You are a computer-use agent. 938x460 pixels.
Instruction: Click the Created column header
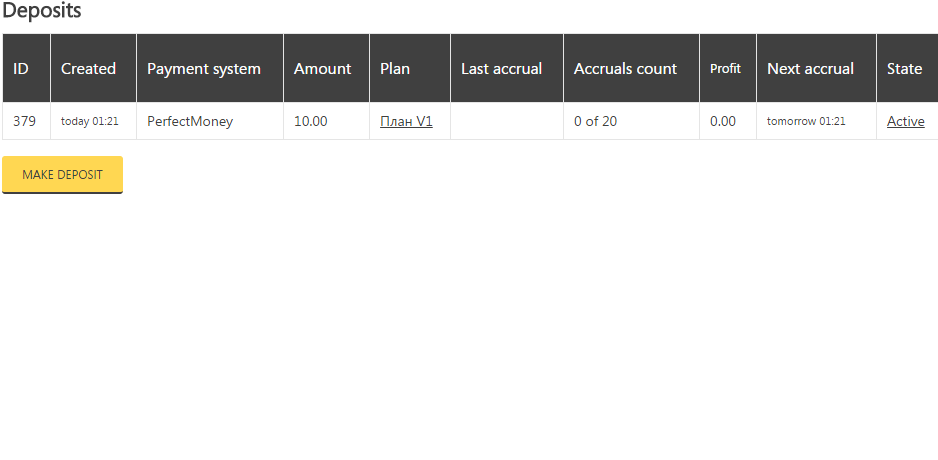(x=88, y=69)
